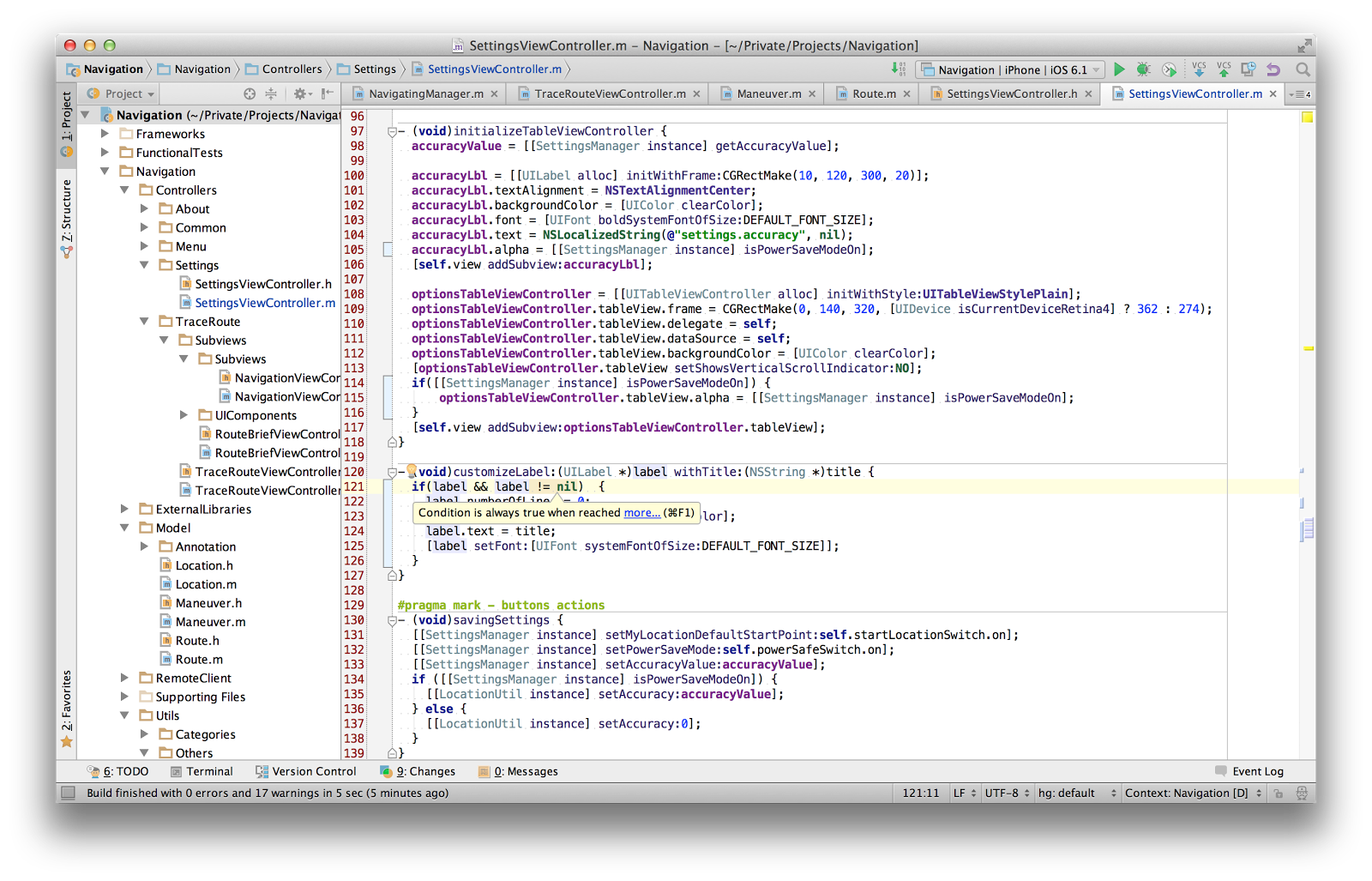The width and height of the screenshot is (1372, 881).
Task: Click Run with Profiler icon
Action: 1169,69
